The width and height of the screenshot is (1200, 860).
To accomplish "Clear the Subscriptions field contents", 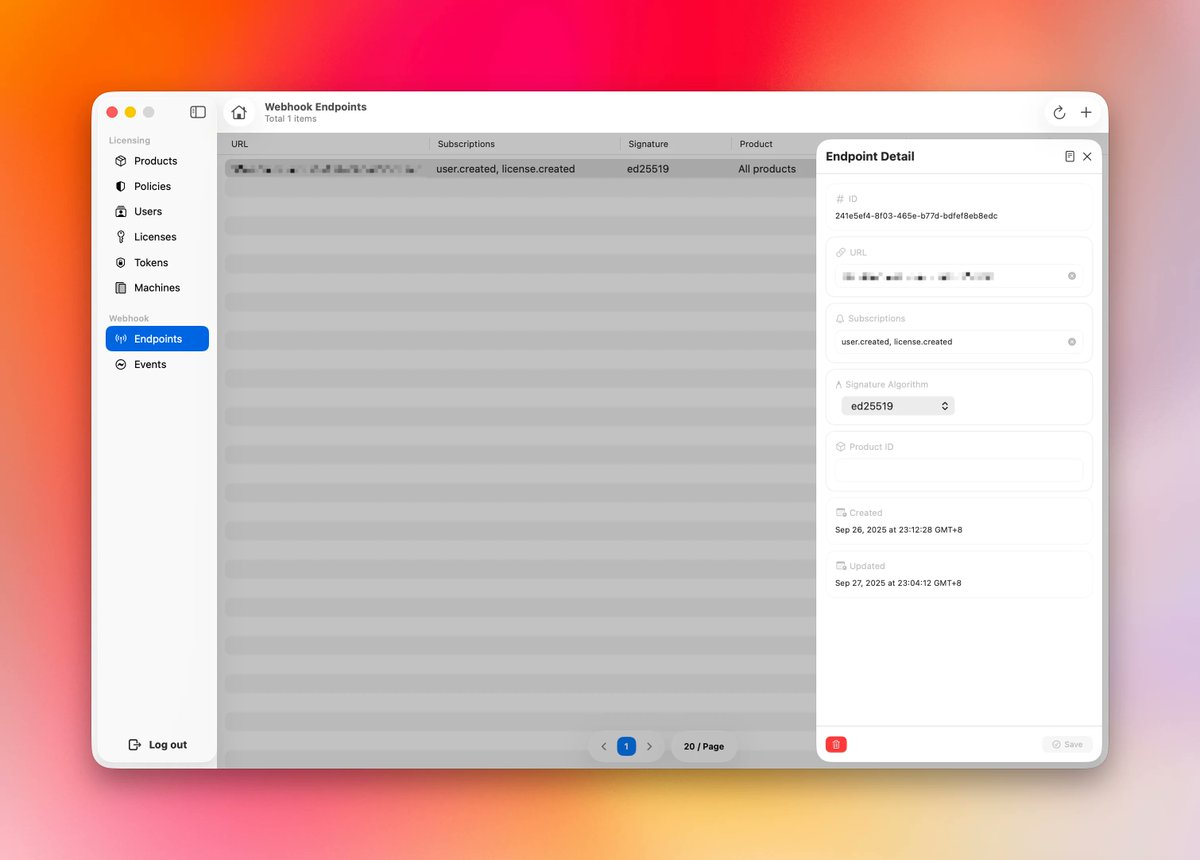I will pos(1072,342).
